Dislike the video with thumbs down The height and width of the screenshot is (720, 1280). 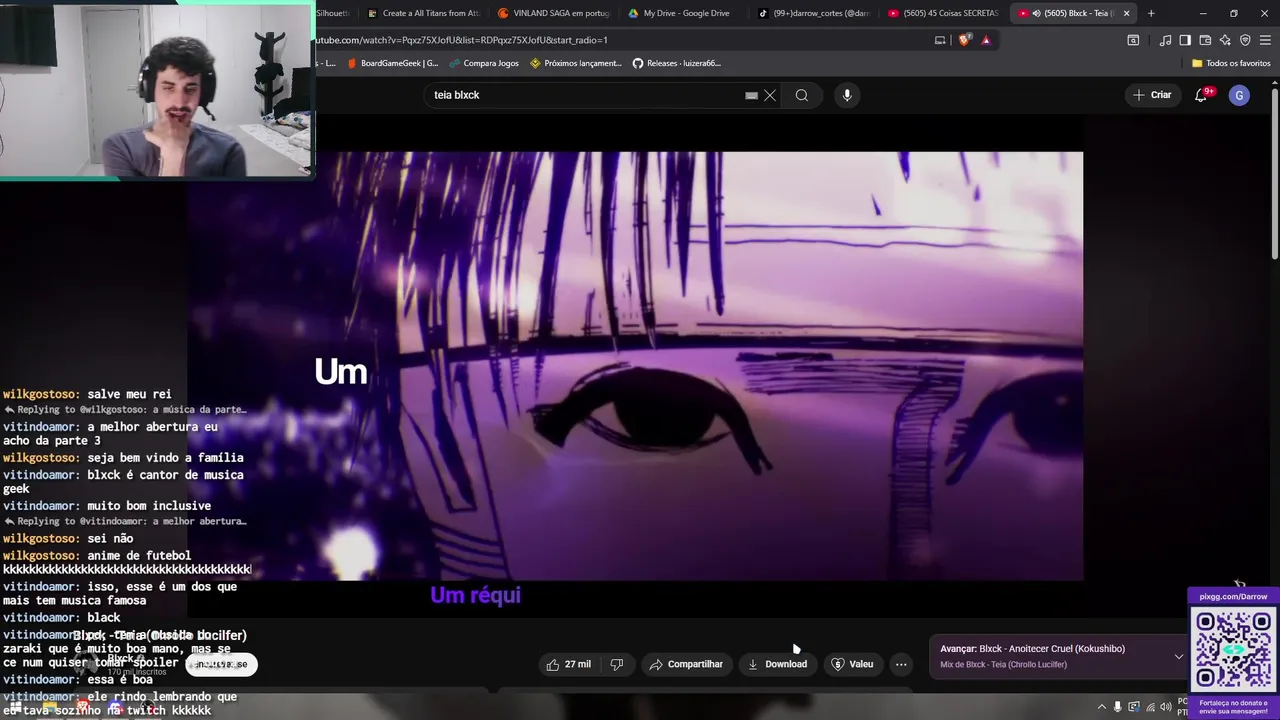pyautogui.click(x=617, y=664)
